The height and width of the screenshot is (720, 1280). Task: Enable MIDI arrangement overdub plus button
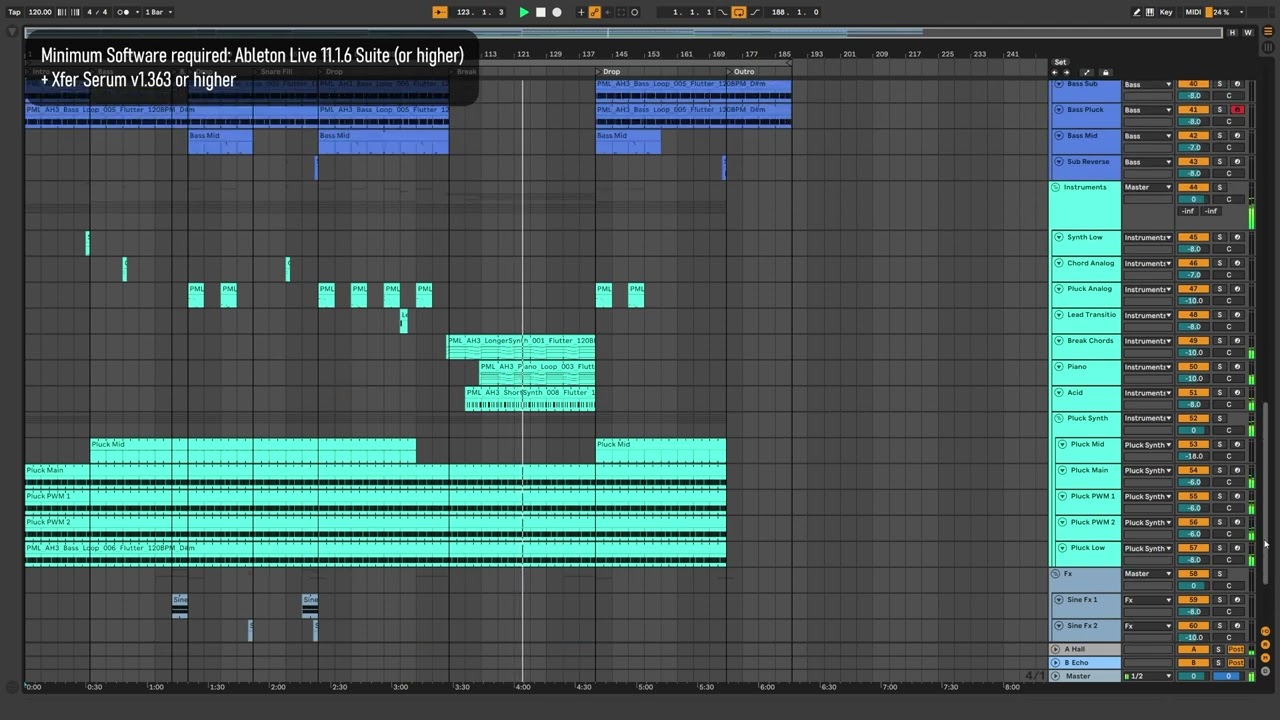click(x=581, y=12)
